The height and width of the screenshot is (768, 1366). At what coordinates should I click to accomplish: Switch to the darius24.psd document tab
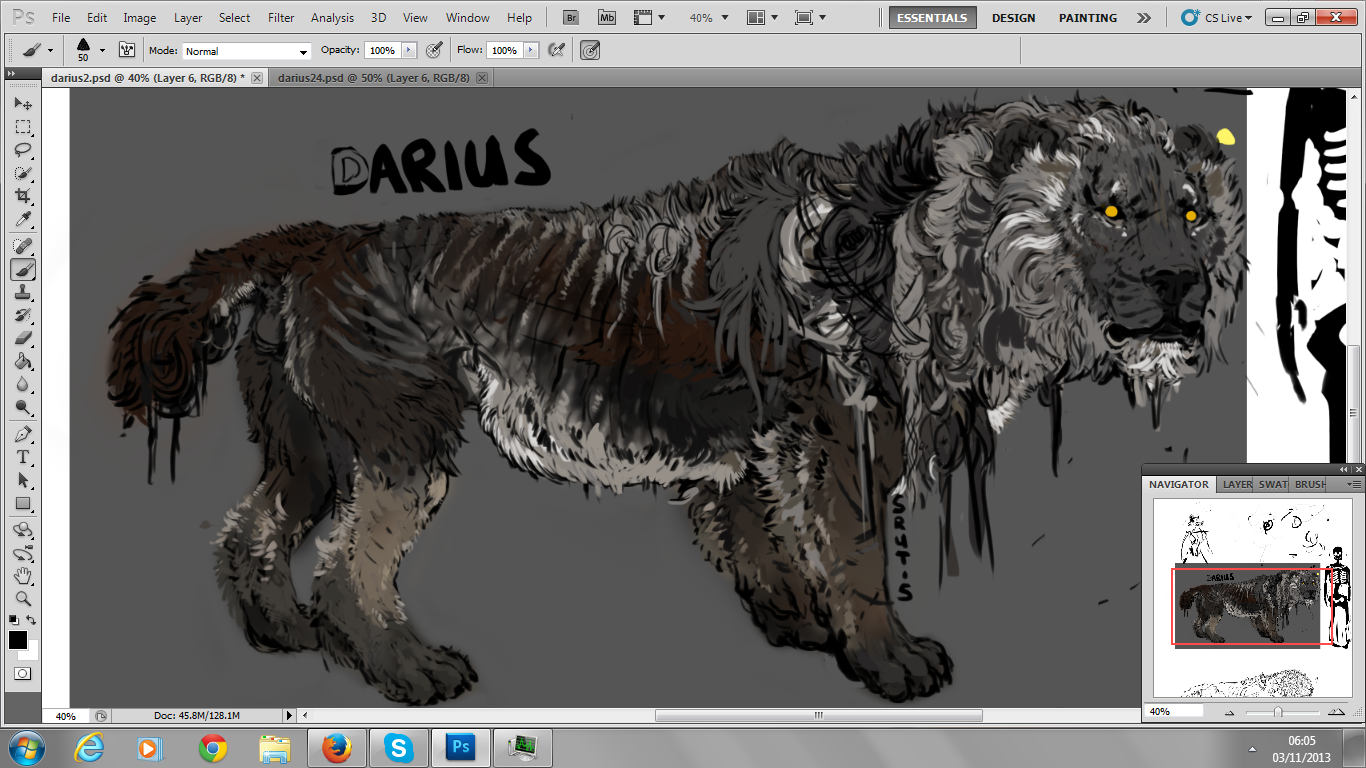(x=373, y=78)
